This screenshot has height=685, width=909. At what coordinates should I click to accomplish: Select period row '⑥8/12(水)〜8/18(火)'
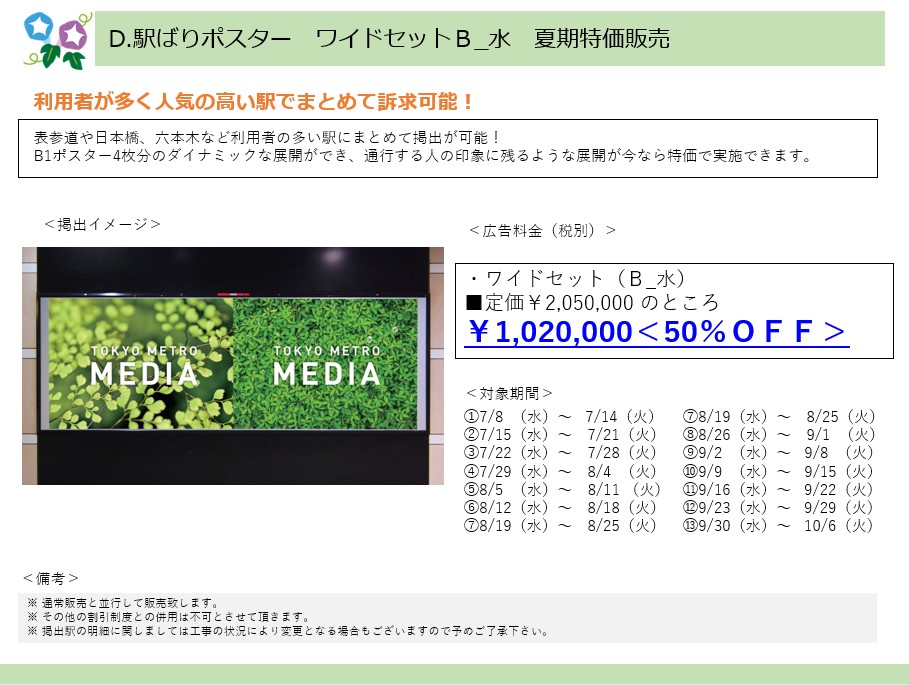point(560,508)
